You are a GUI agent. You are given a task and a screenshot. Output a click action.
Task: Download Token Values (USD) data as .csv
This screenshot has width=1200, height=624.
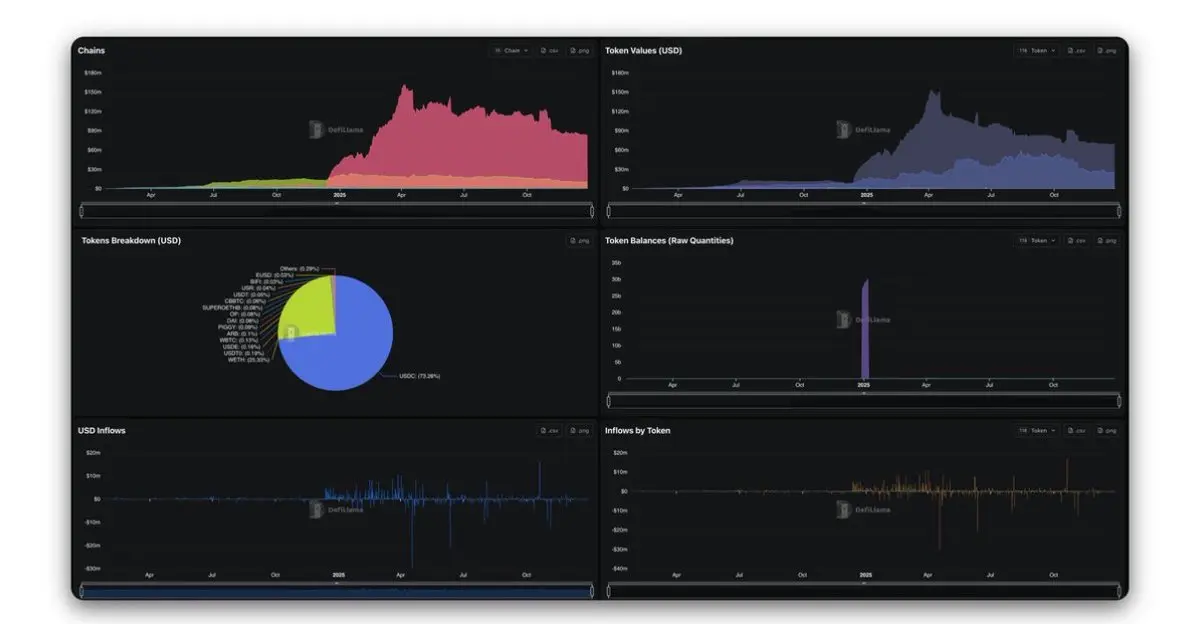(x=1076, y=50)
